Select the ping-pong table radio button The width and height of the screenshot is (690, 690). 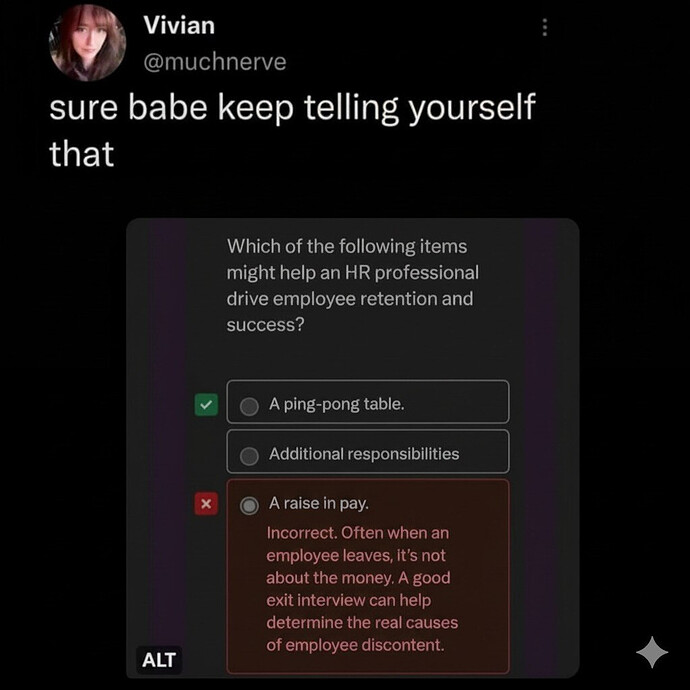point(249,406)
